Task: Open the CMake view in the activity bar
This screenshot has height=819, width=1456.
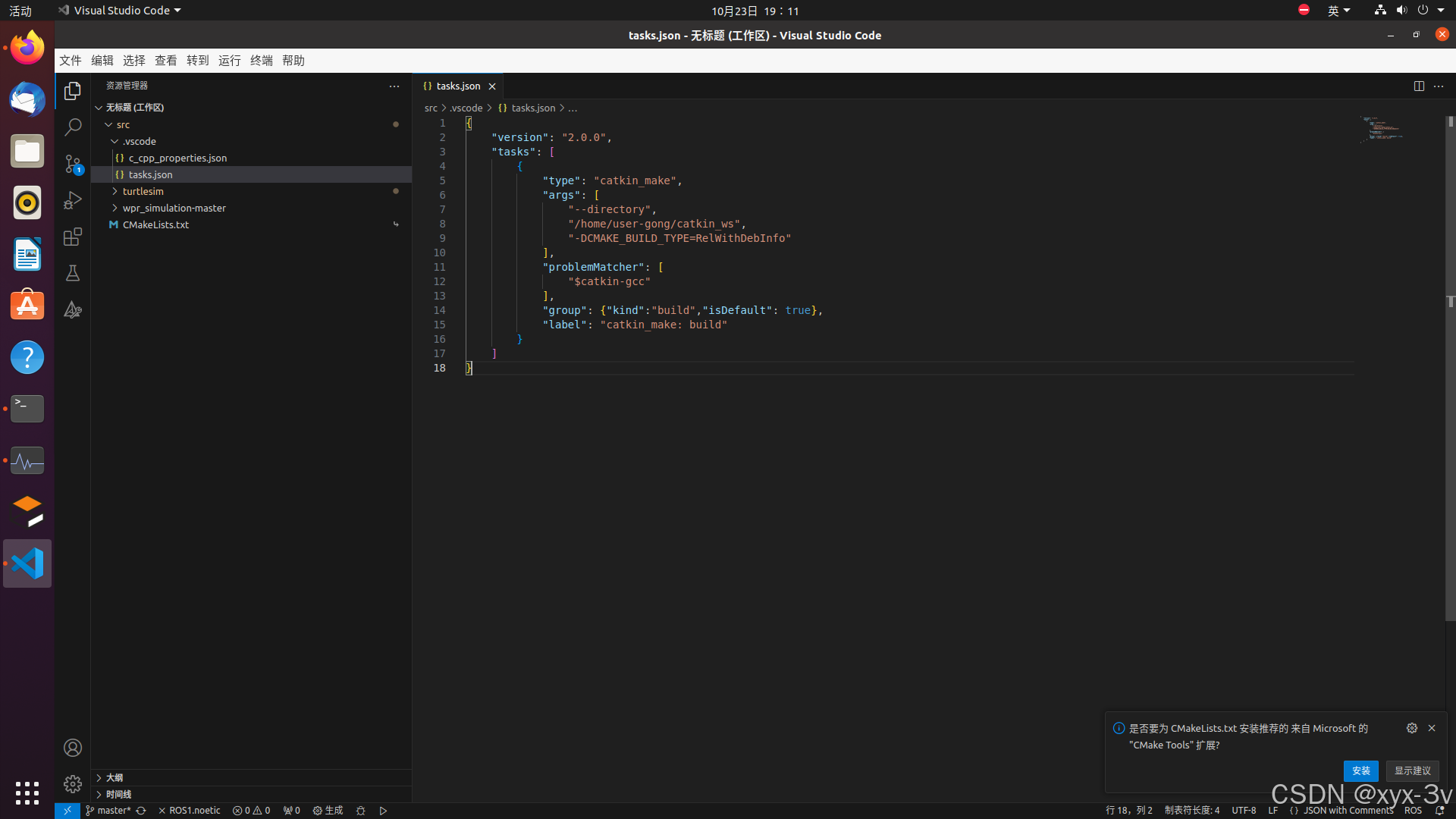Action: pos(73,309)
